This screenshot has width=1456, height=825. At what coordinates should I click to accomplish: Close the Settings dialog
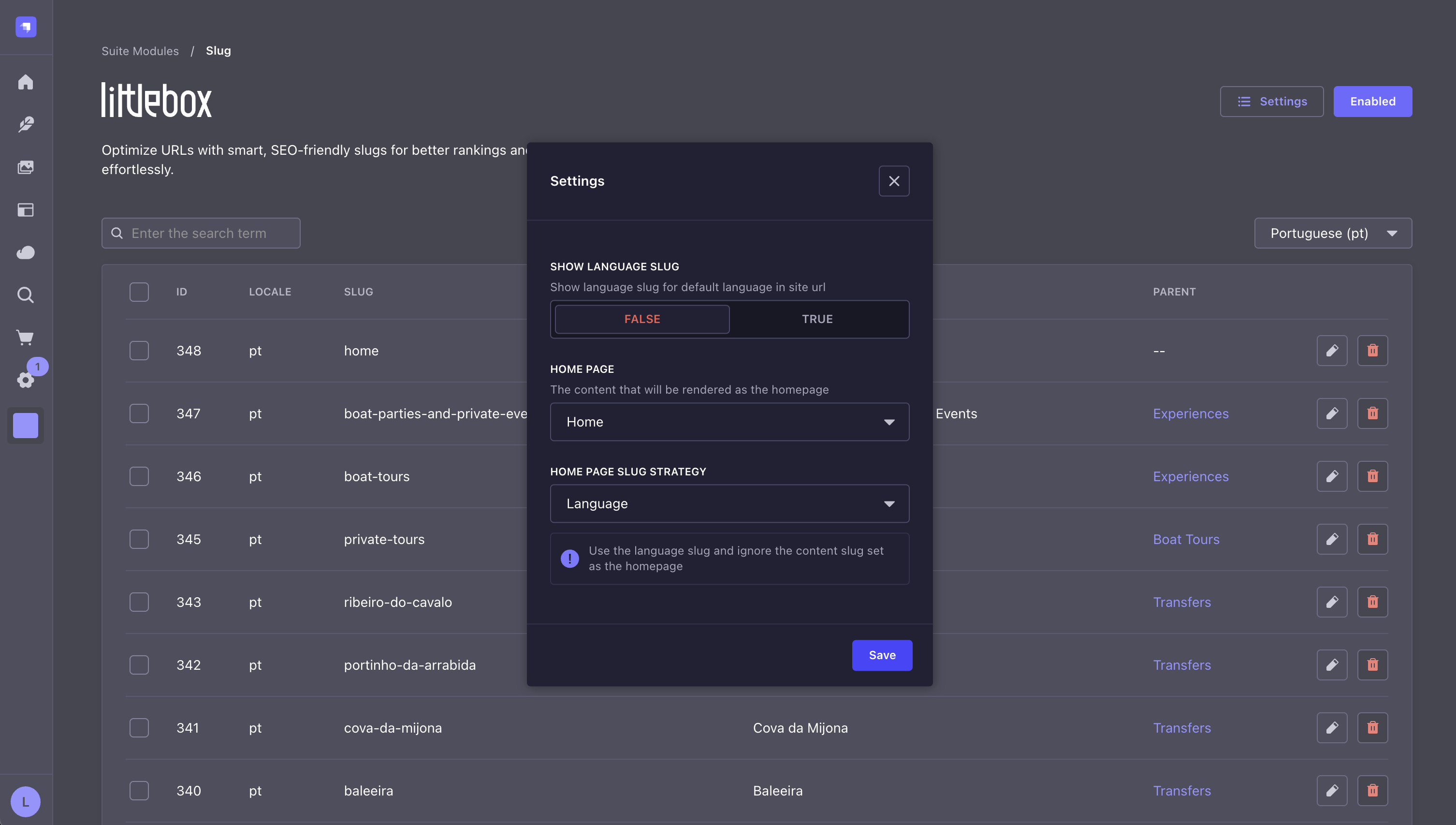coord(894,181)
